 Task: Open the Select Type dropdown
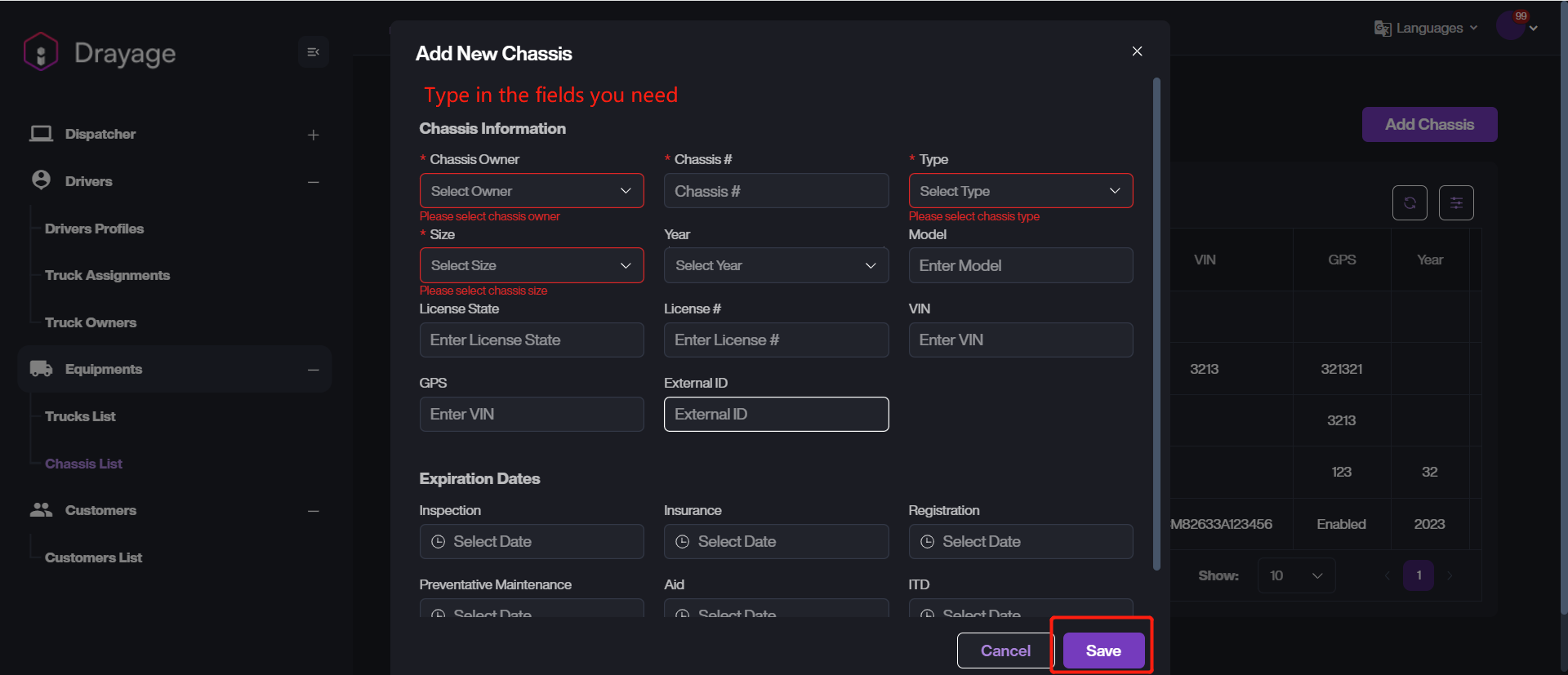click(1020, 191)
